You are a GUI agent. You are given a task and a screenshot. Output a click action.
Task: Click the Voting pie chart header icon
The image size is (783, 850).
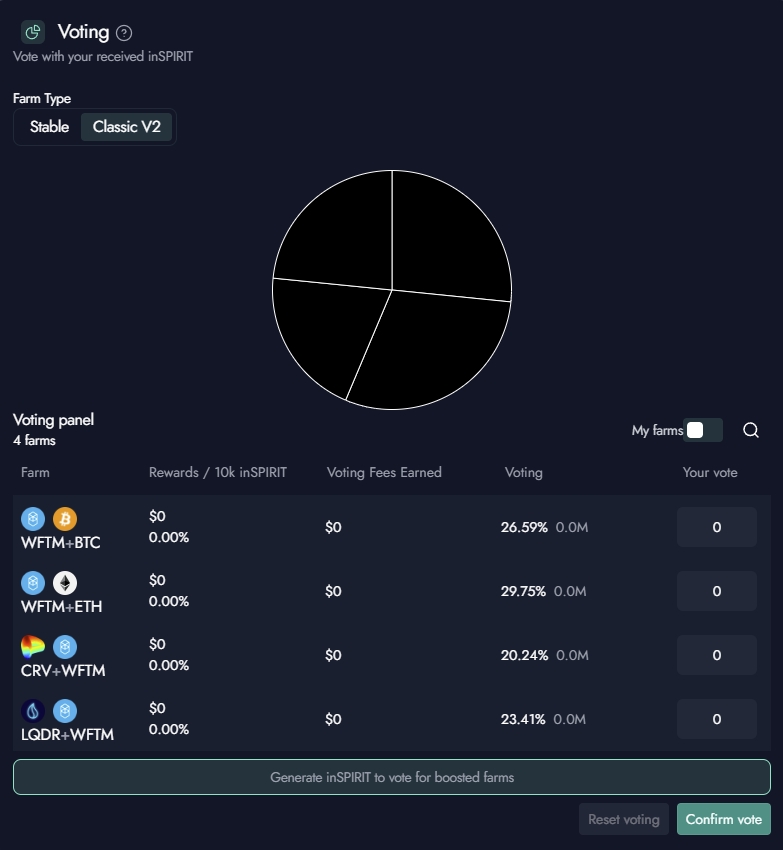pyautogui.click(x=33, y=32)
